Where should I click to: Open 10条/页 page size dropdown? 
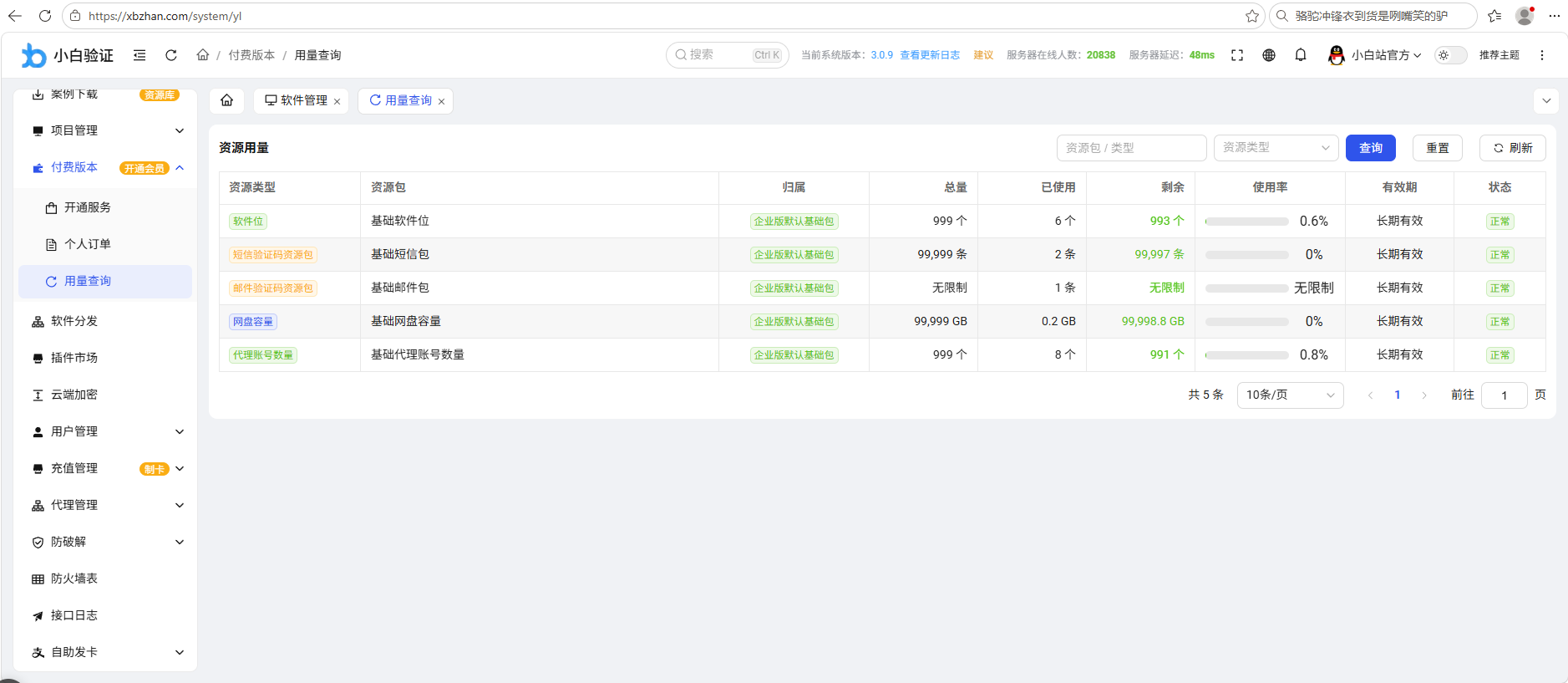tap(1290, 395)
